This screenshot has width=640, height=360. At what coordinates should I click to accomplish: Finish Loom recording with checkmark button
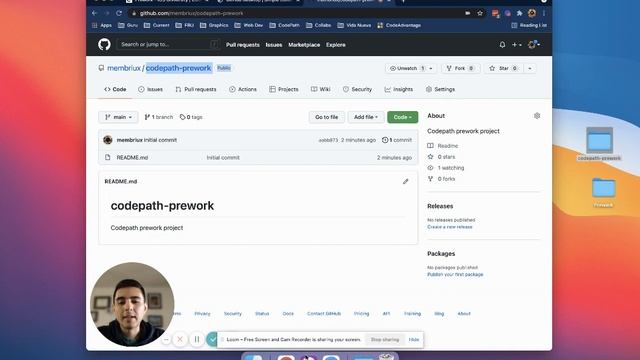click(212, 339)
